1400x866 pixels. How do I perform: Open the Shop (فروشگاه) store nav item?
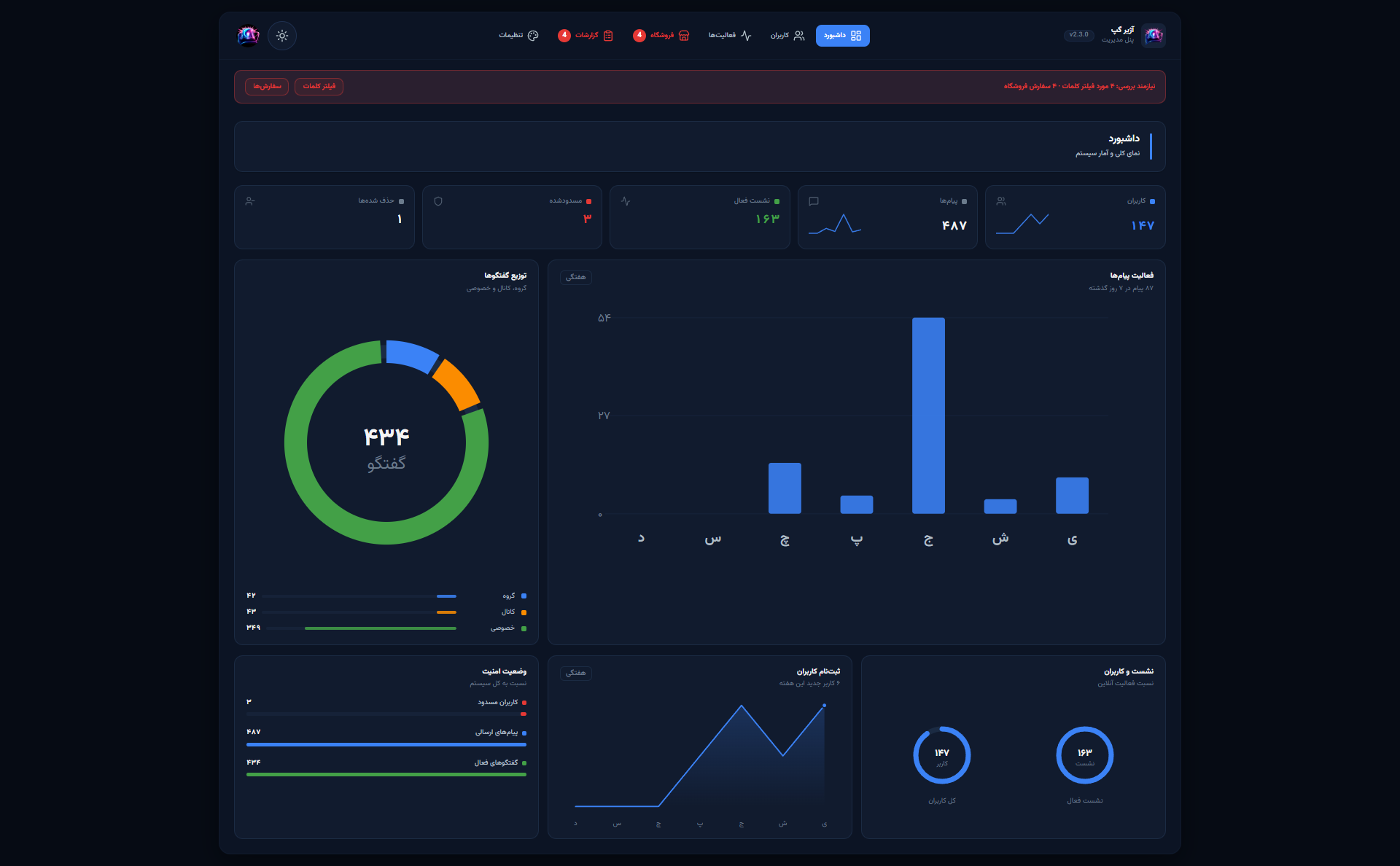[661, 36]
